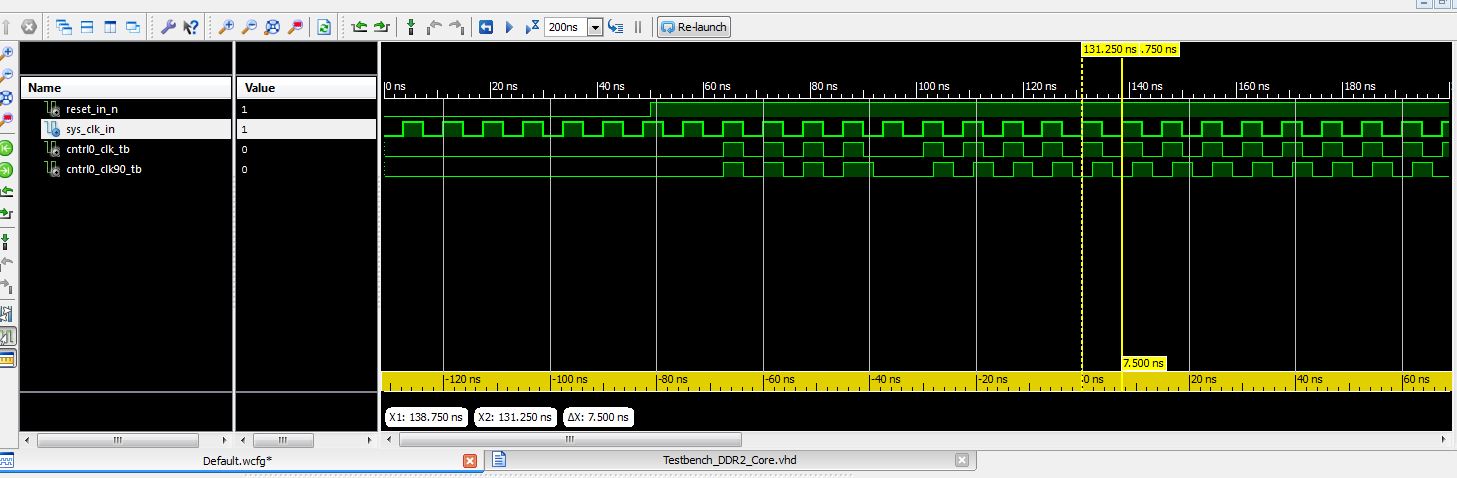The width and height of the screenshot is (1457, 478).
Task: Toggle the floating ruler in left sidebar
Action: pos(7,358)
